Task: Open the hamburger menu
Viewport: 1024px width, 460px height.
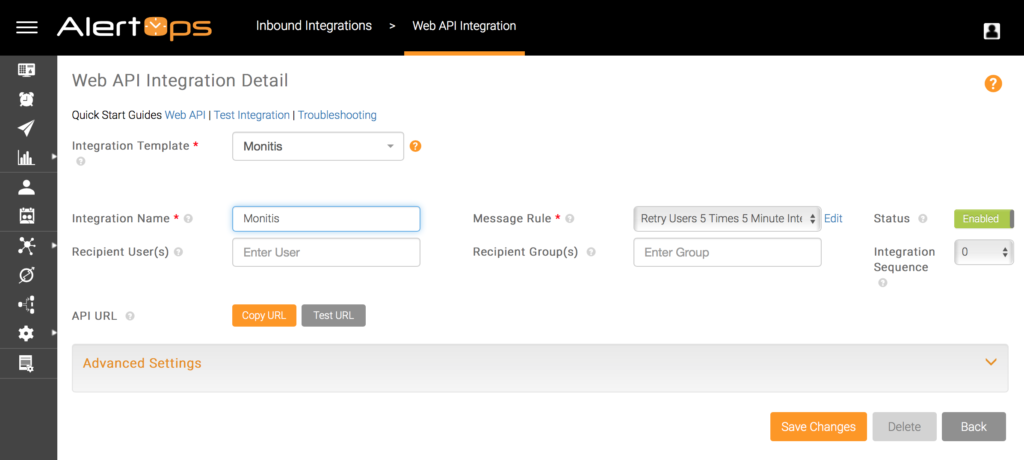Action: coord(27,27)
